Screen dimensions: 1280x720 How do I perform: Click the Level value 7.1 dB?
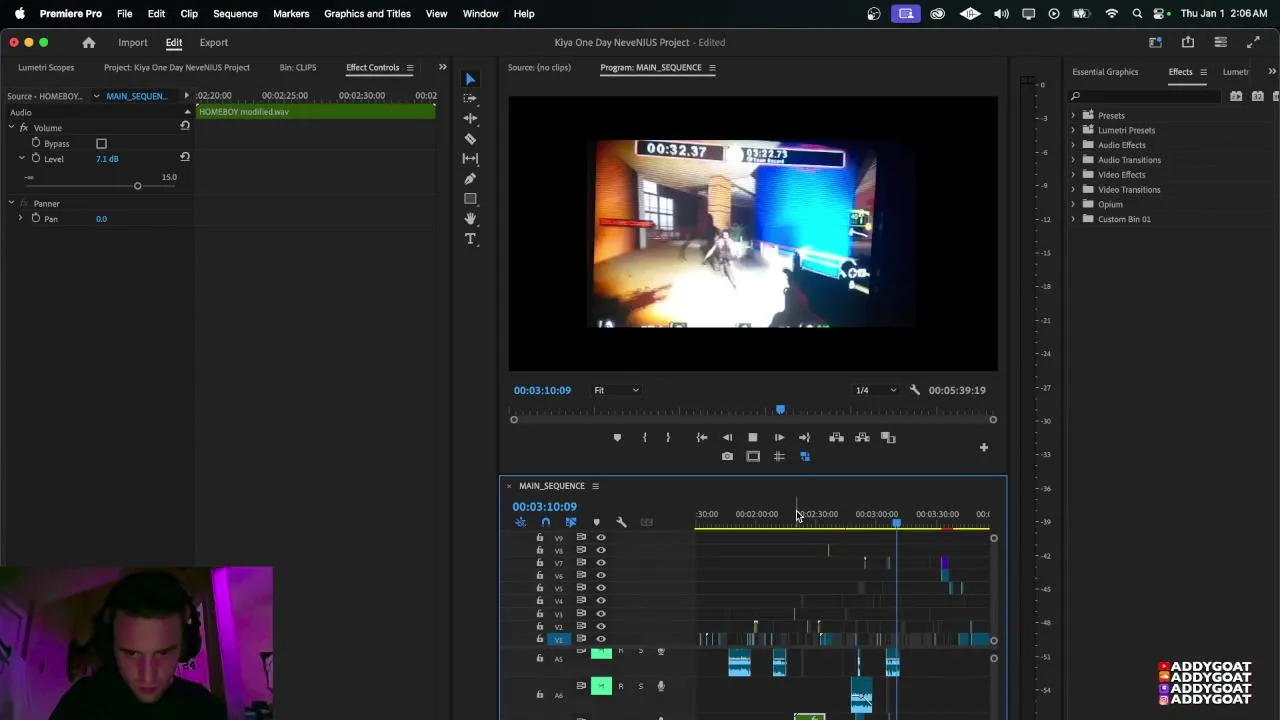point(107,159)
